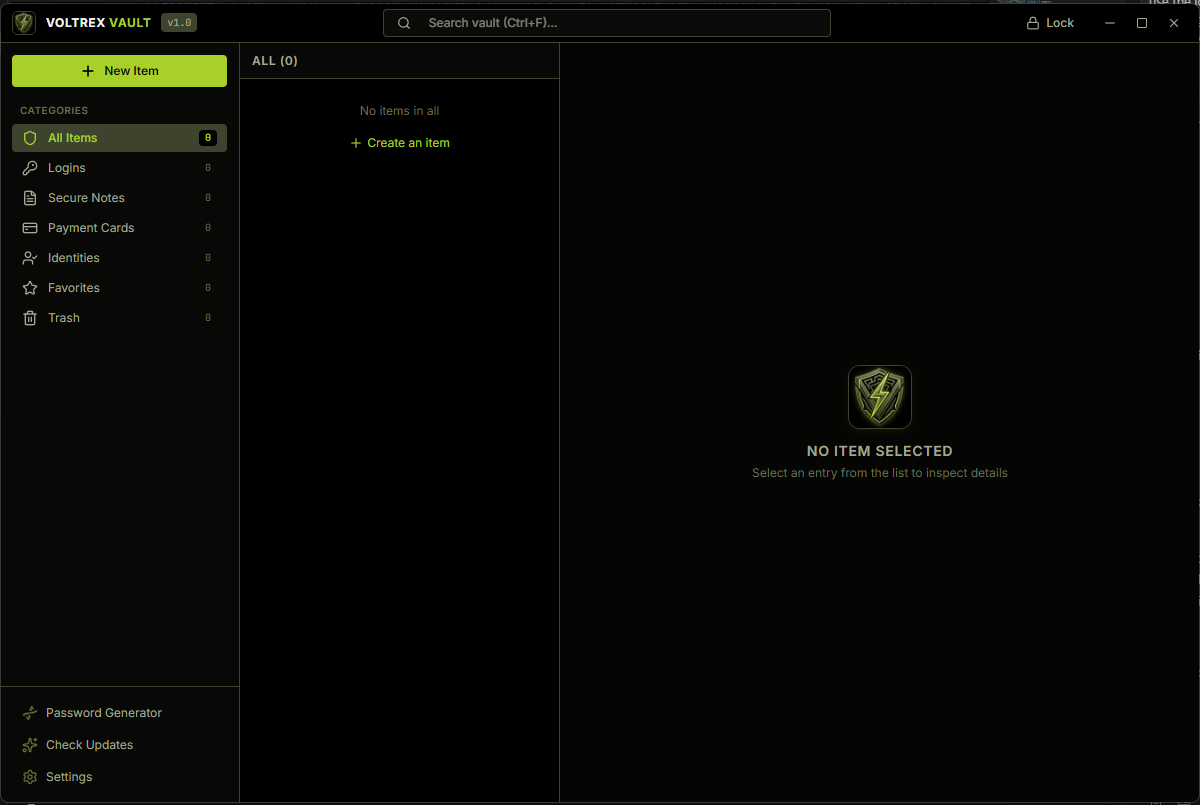
Task: Follow the Create an item link
Action: (400, 143)
